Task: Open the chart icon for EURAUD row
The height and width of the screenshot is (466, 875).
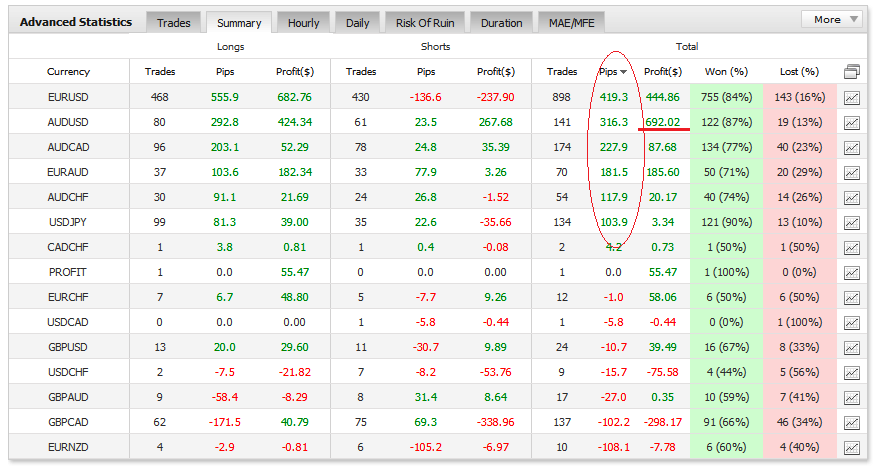Action: [x=852, y=173]
